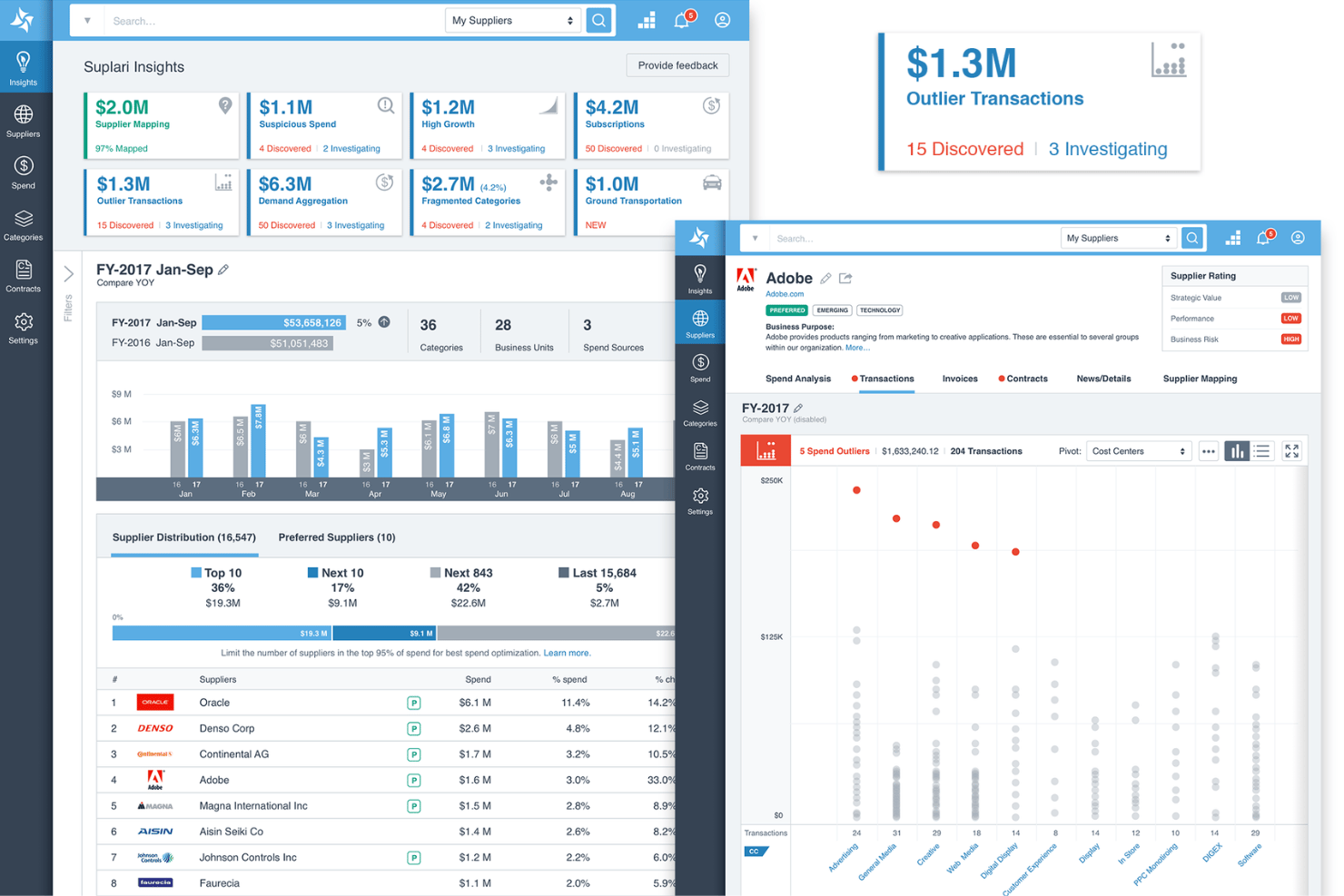Open Insights in the left window sidebar
This screenshot has width=1344, height=896.
point(24,68)
